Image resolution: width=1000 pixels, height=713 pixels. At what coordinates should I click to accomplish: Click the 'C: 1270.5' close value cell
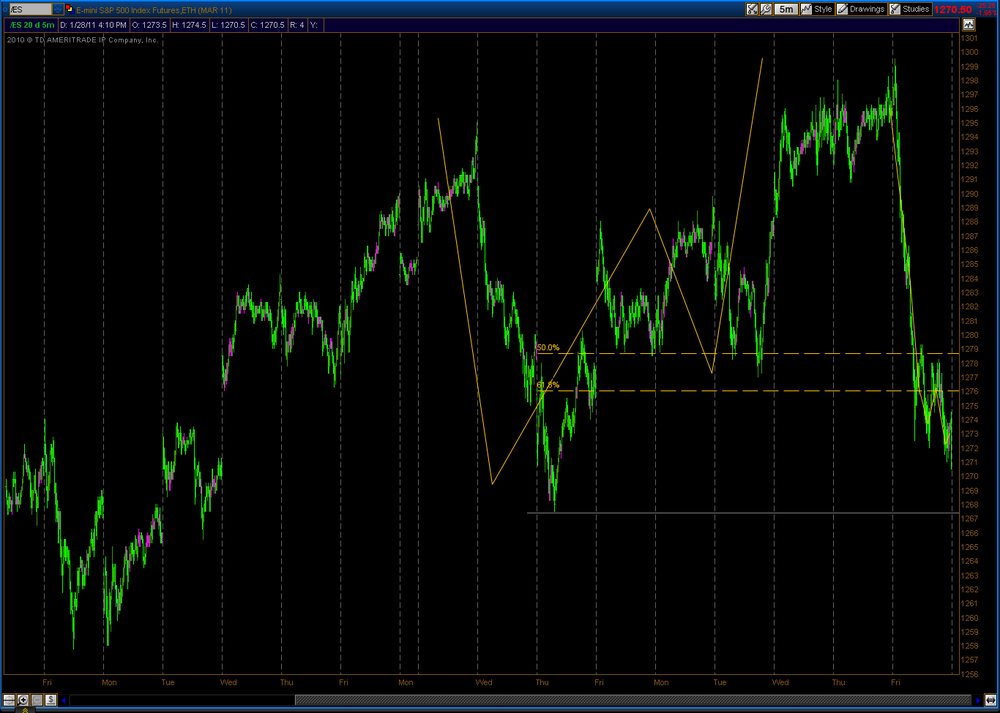click(268, 26)
